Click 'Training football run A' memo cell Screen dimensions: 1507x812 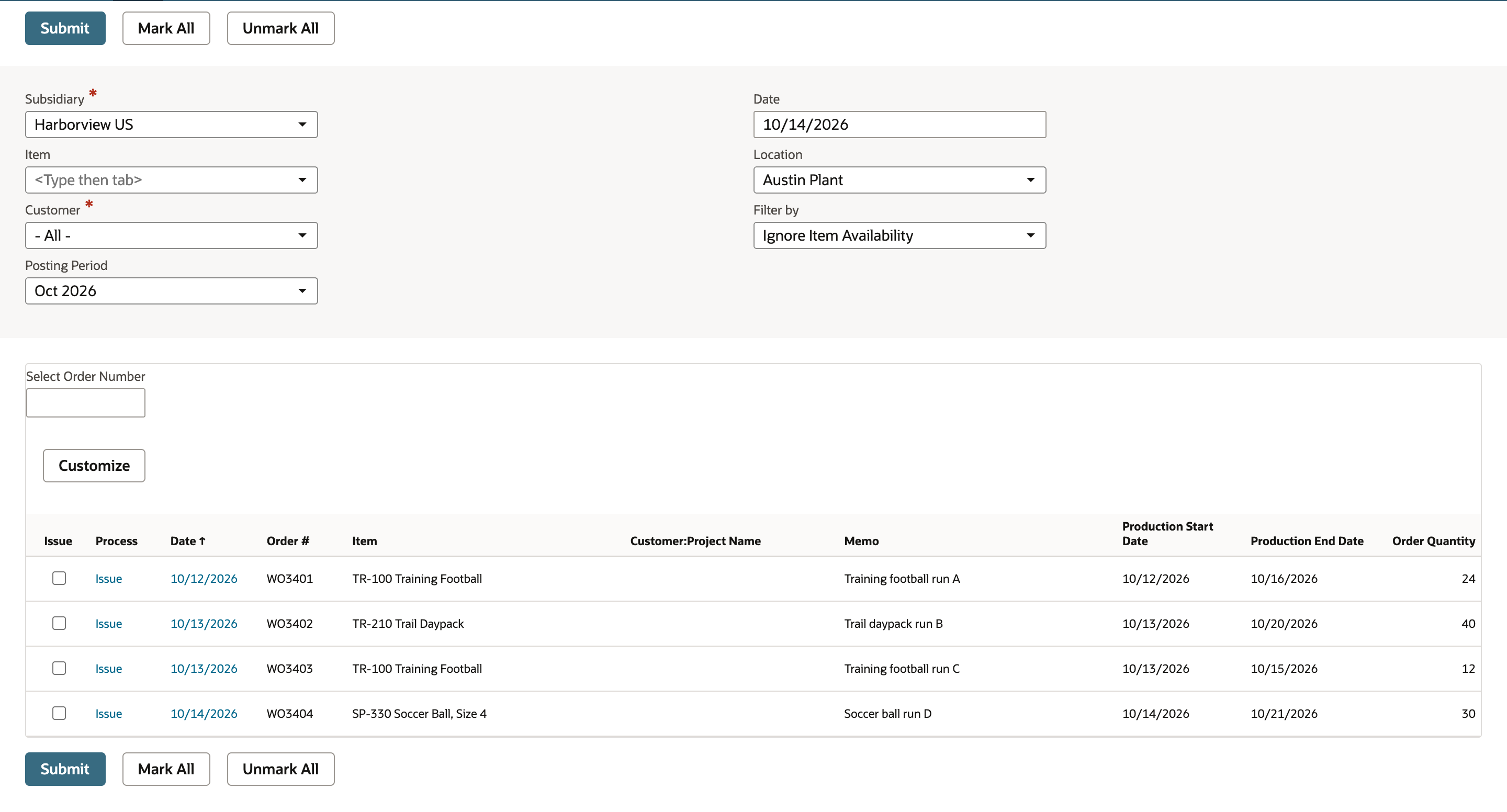pyautogui.click(x=902, y=579)
